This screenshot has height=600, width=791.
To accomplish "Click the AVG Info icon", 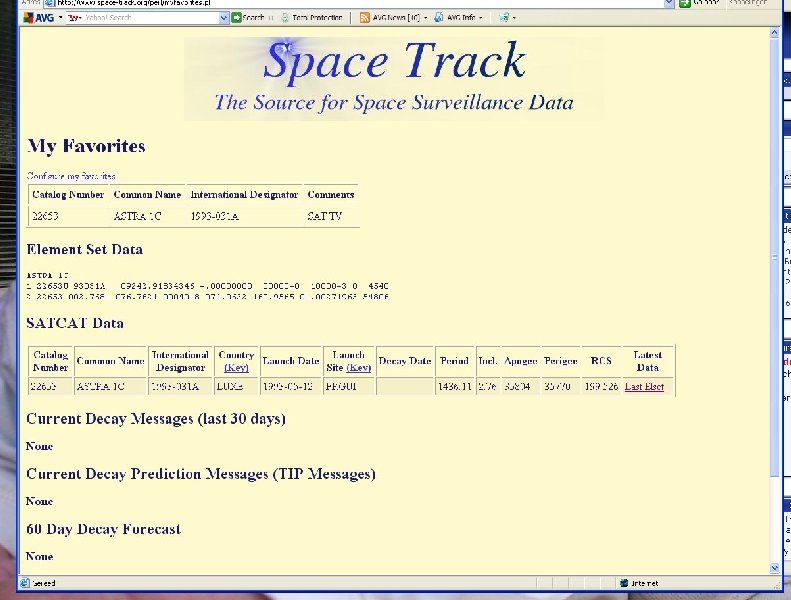I will pos(439,18).
